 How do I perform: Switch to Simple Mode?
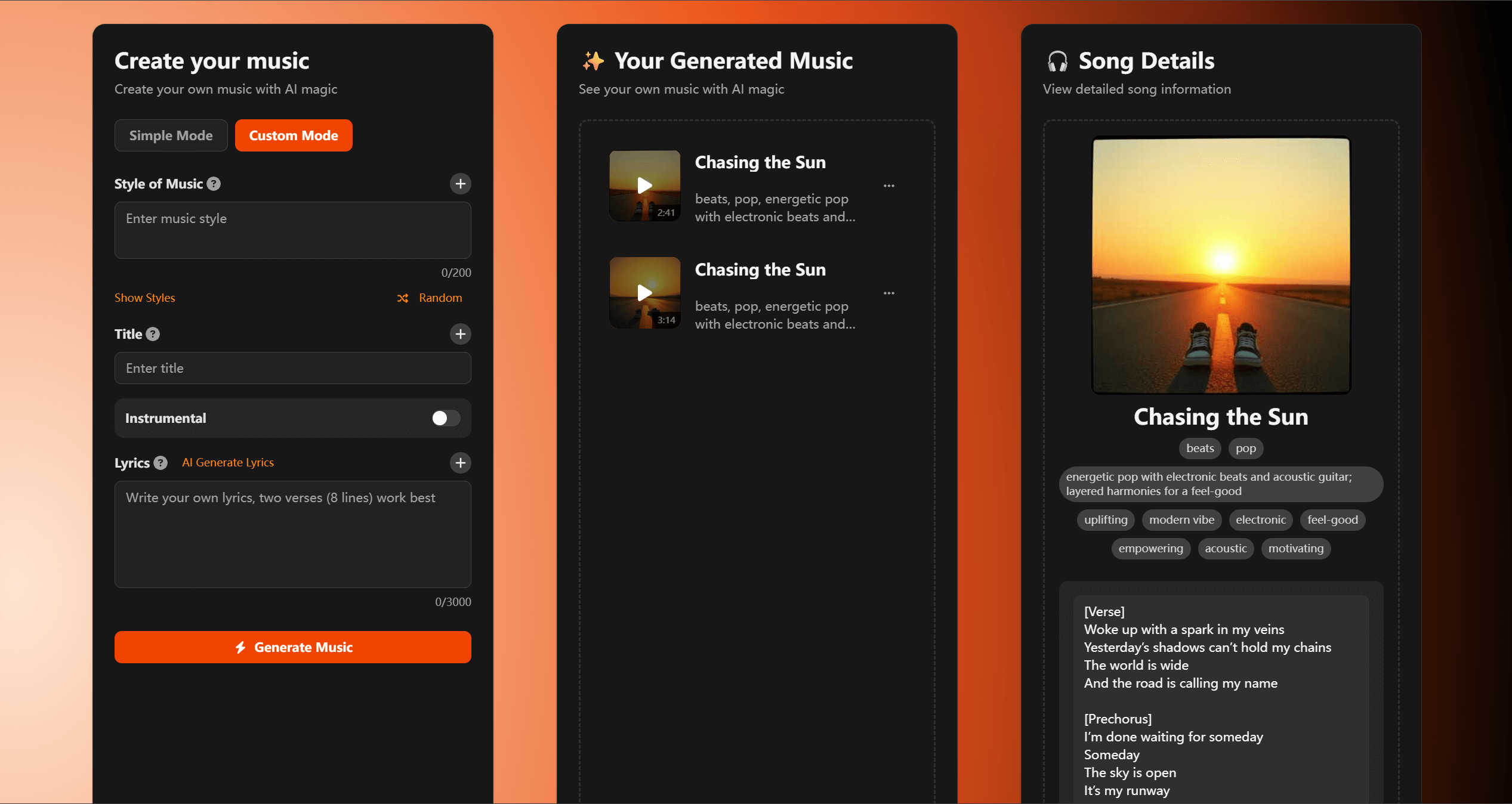pos(171,135)
